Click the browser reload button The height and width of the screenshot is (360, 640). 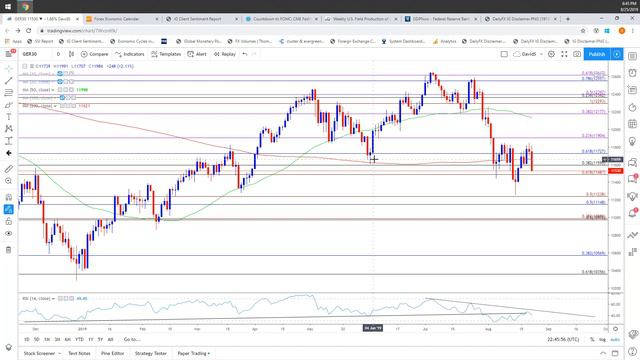(29, 31)
